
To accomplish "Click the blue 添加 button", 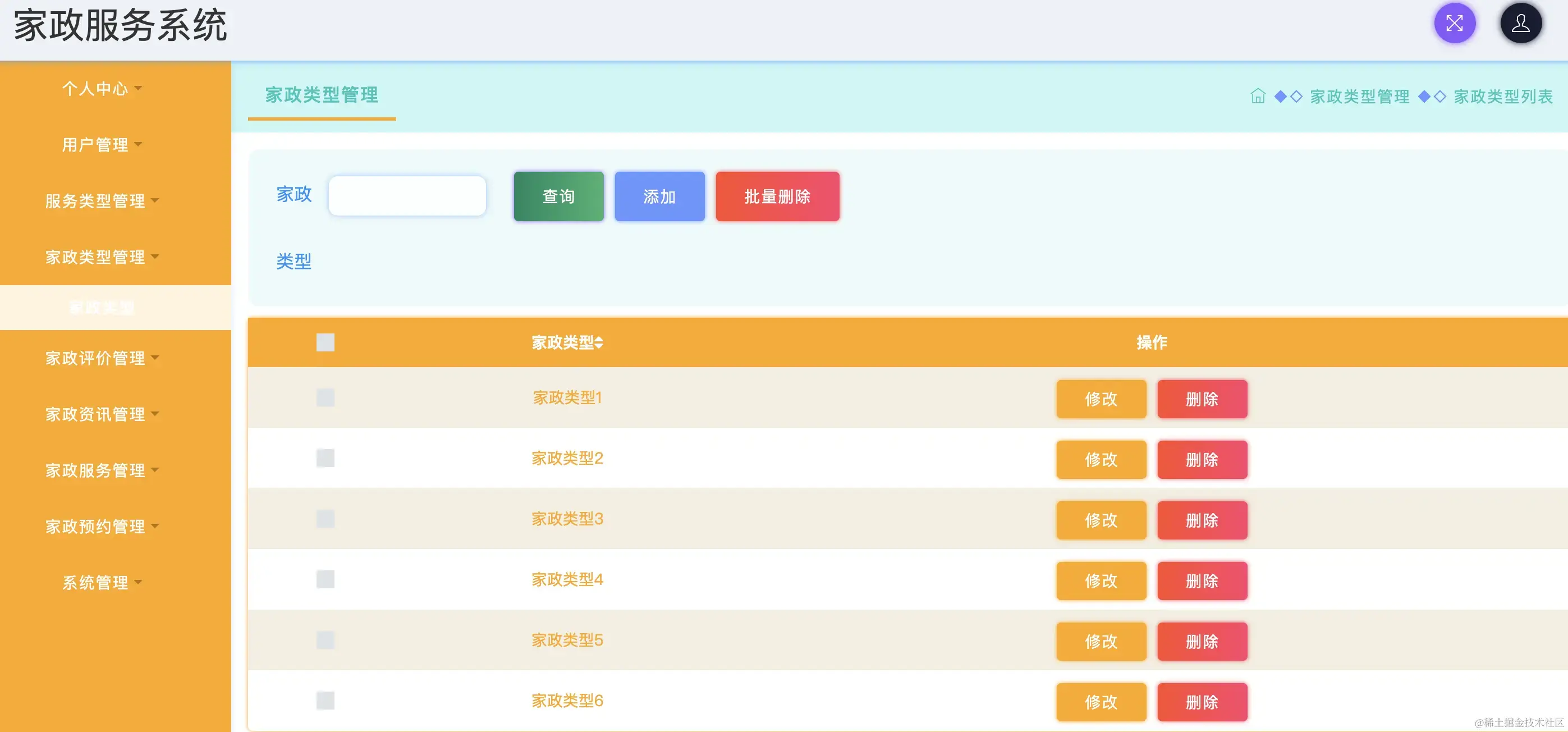I will point(659,196).
